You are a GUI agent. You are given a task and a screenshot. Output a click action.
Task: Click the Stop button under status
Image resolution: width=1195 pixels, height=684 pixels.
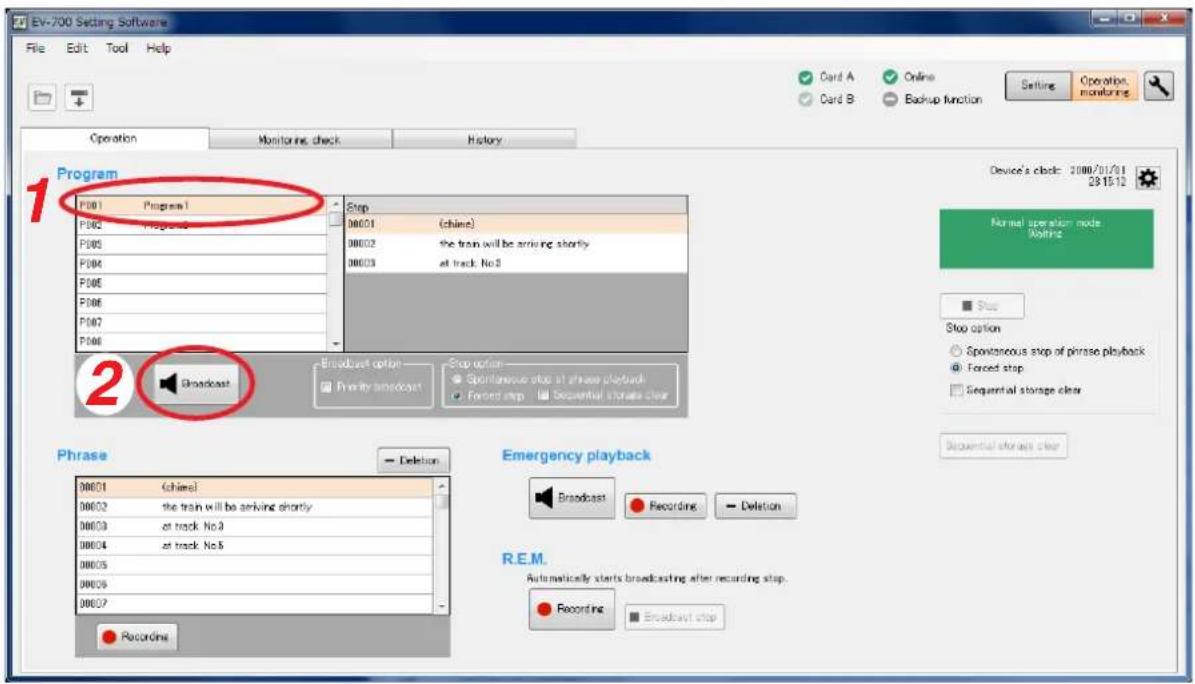click(982, 306)
